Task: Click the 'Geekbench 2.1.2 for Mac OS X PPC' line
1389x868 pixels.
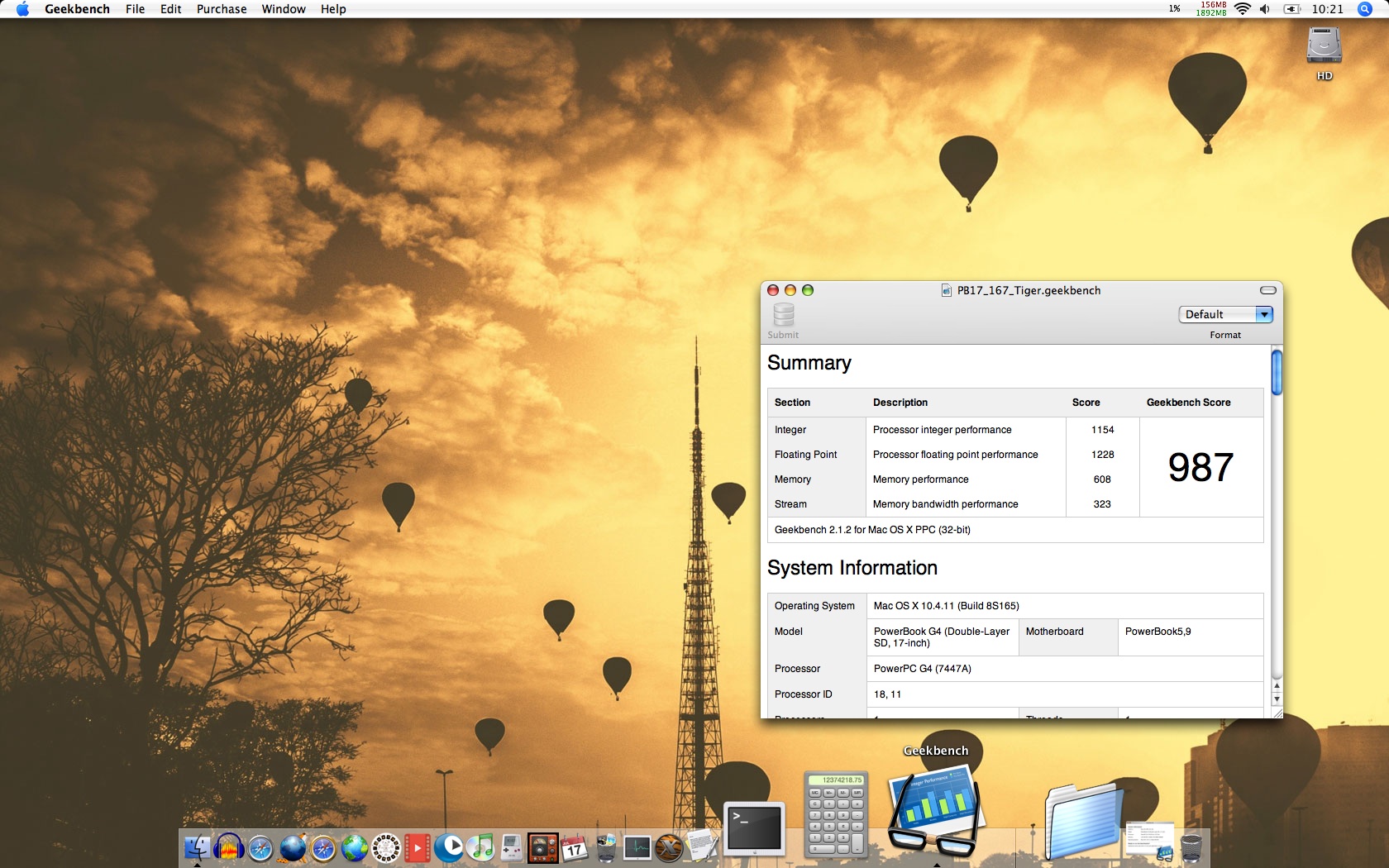Action: point(872,530)
